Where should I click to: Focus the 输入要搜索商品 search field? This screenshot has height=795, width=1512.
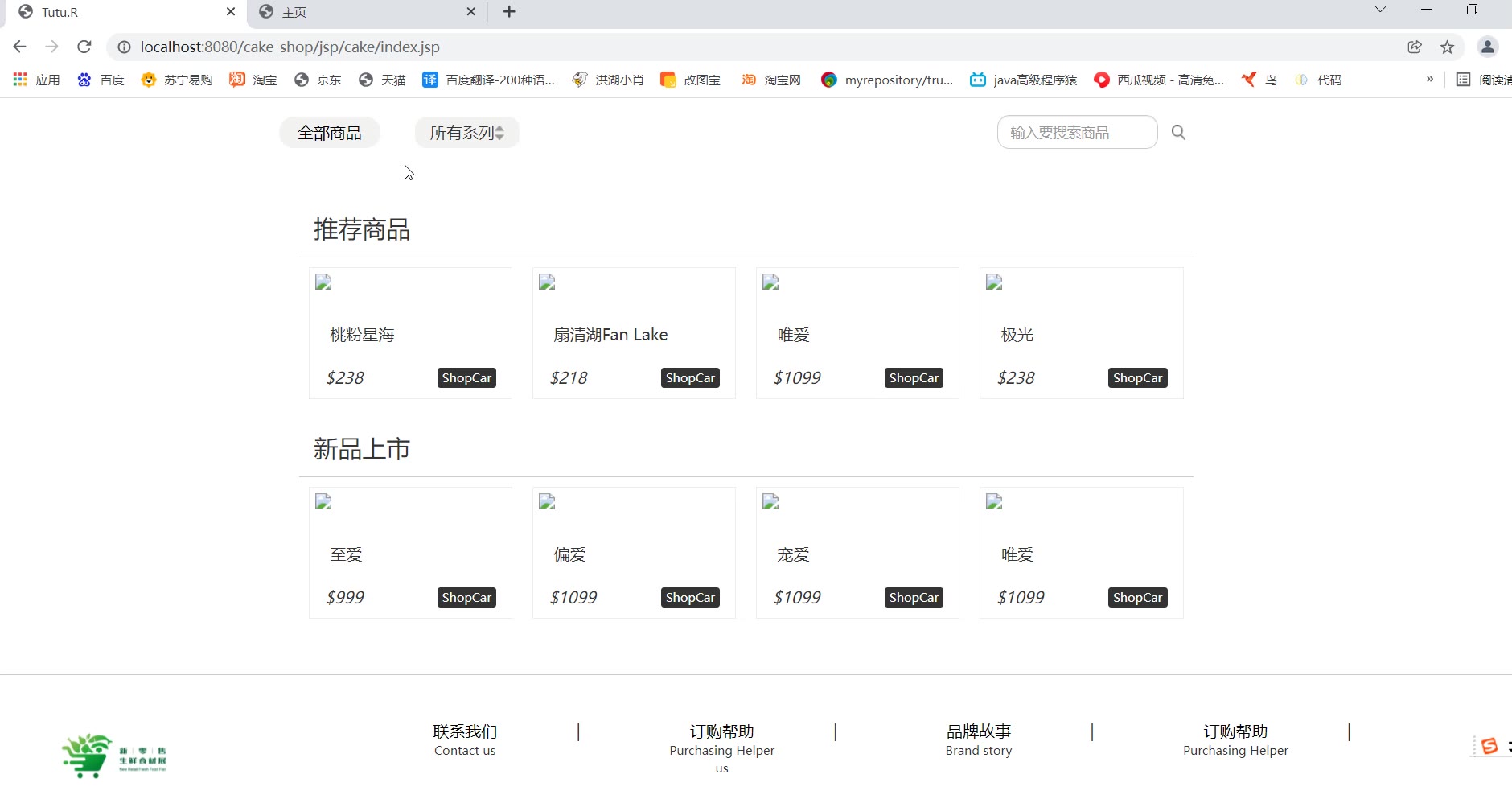point(1076,133)
